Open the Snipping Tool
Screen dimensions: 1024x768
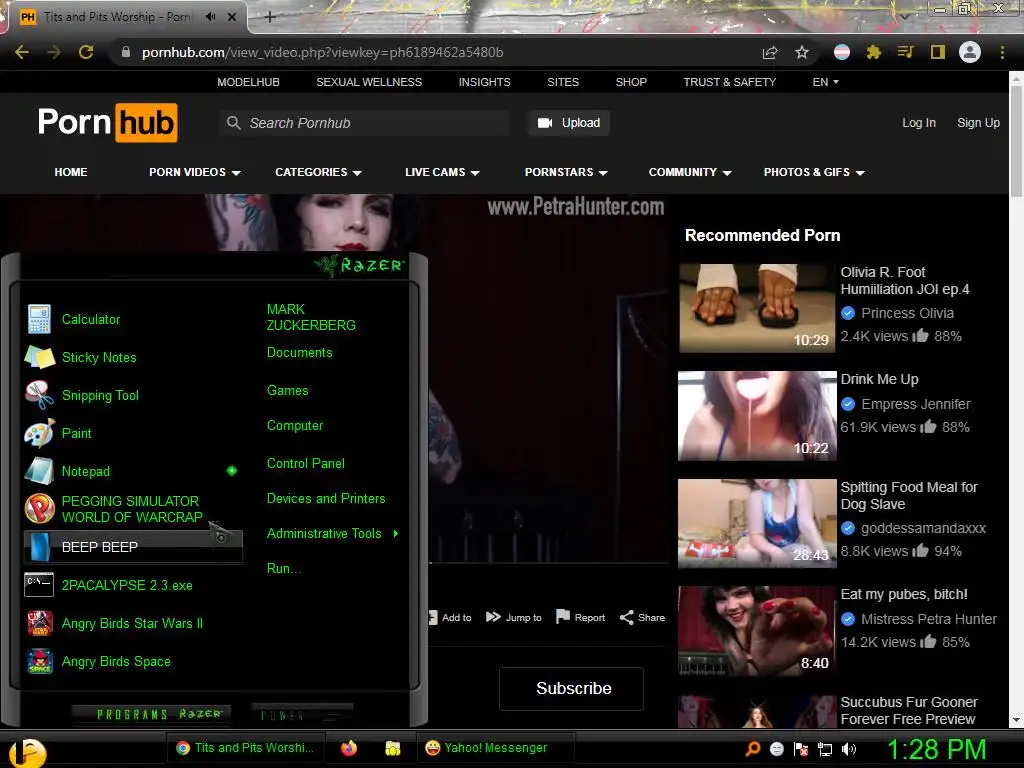click(x=131, y=395)
